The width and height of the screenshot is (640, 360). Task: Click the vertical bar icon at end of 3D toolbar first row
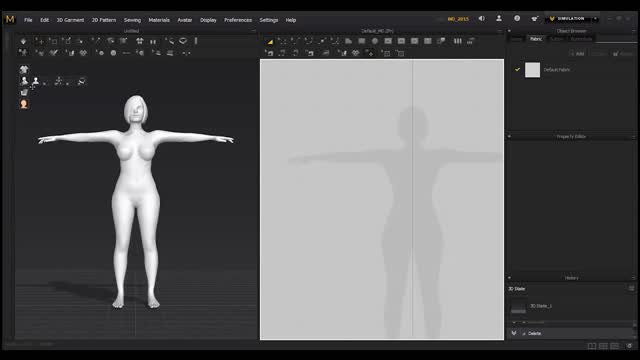(196, 41)
